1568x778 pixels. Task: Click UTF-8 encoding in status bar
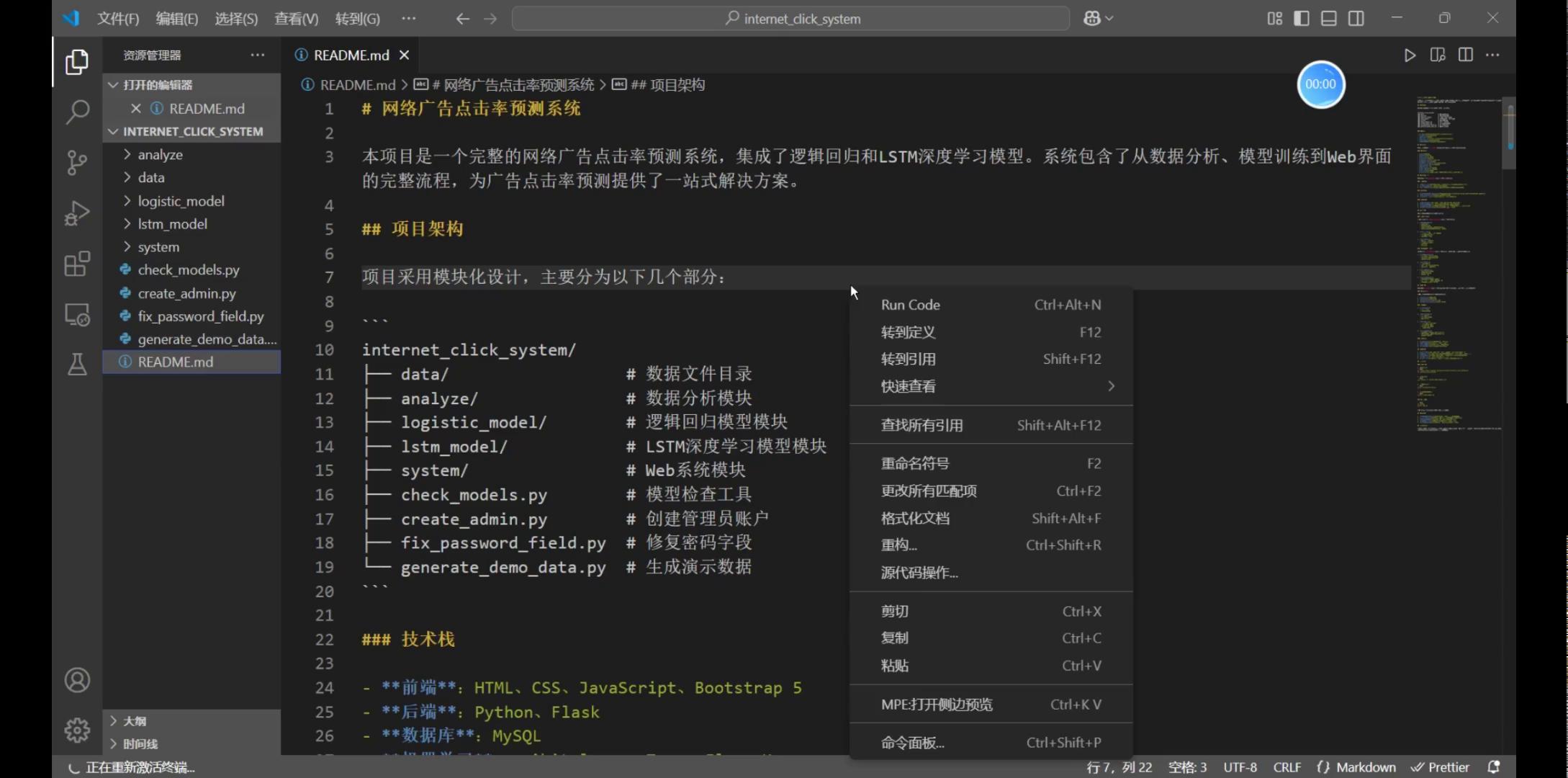(x=1240, y=767)
